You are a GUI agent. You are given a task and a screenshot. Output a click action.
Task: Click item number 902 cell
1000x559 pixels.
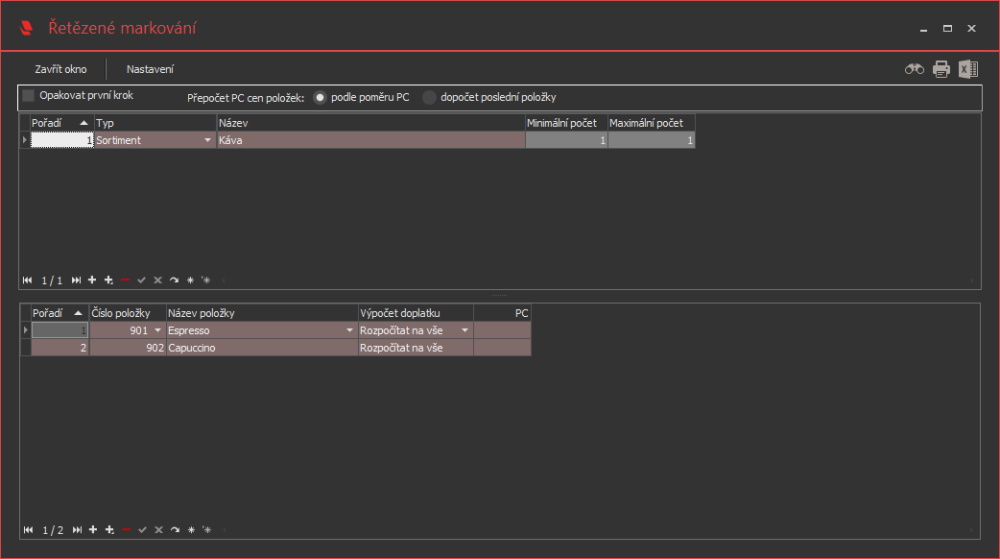(128, 348)
